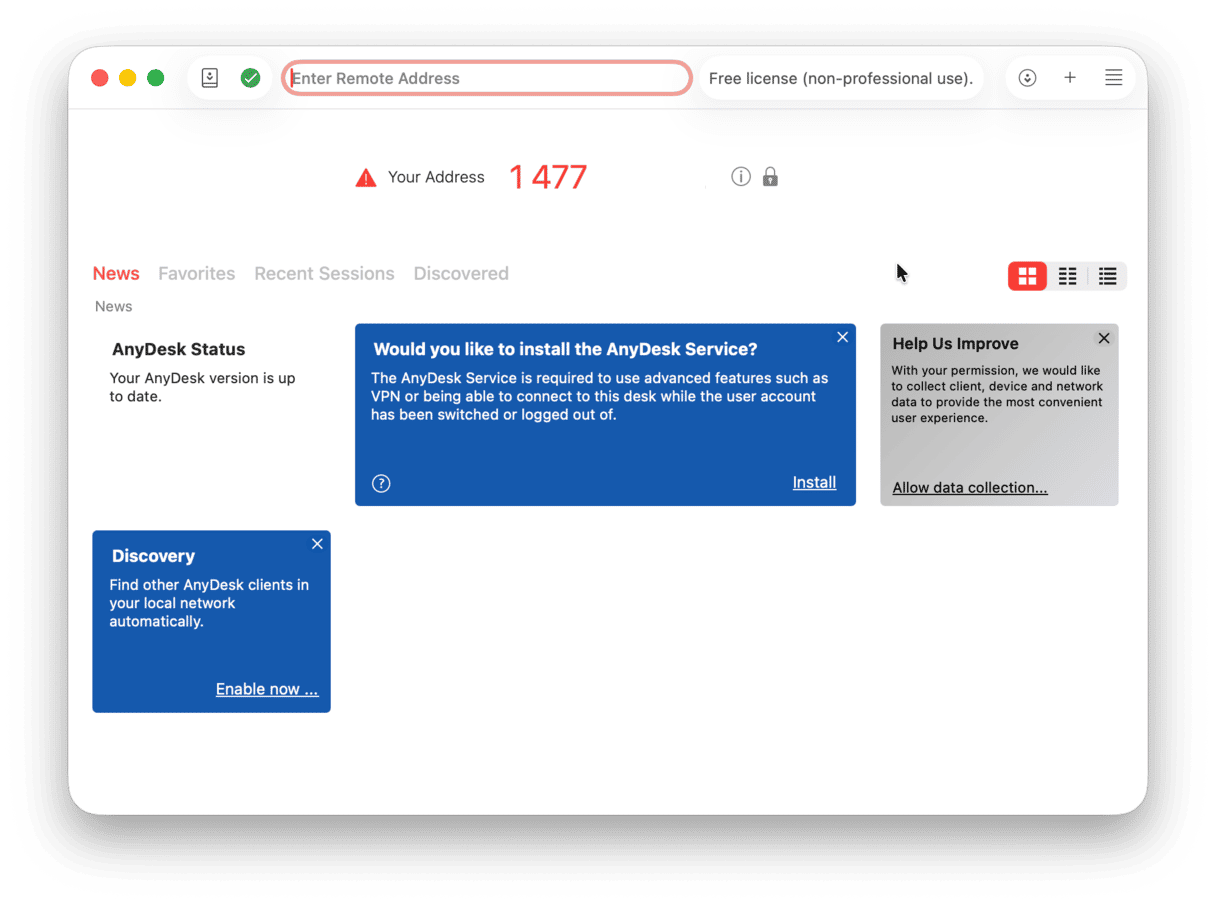Open the Discovered tab
1216x905 pixels.
(461, 274)
